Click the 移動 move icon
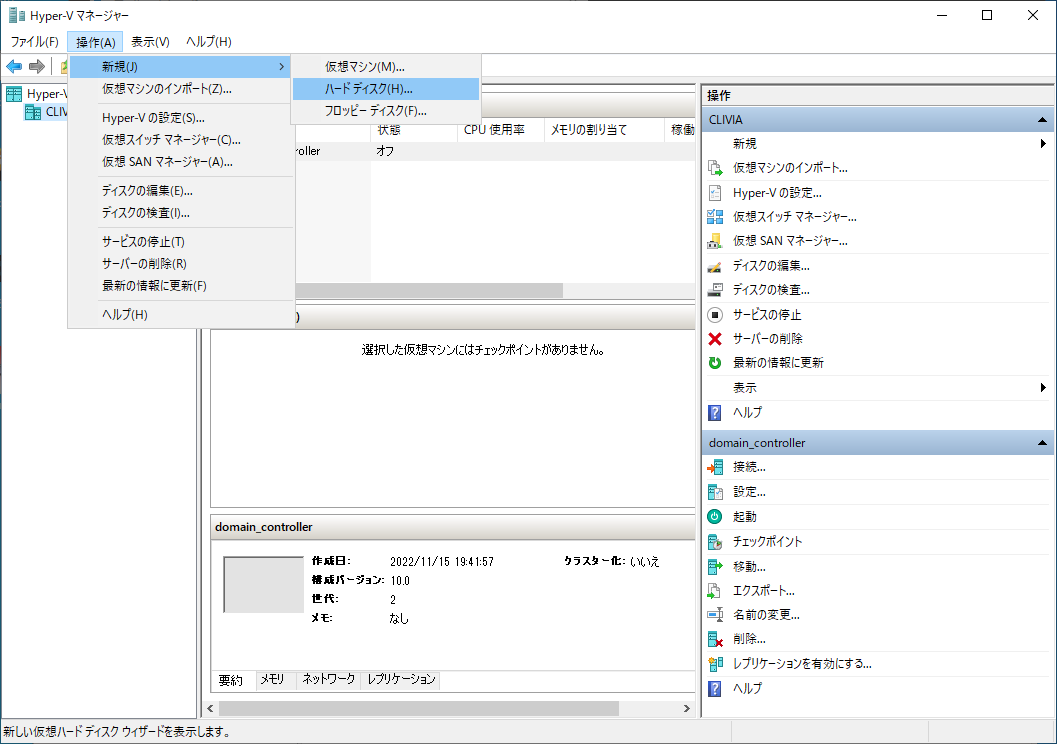Screen dimensions: 1057x744 (715, 566)
